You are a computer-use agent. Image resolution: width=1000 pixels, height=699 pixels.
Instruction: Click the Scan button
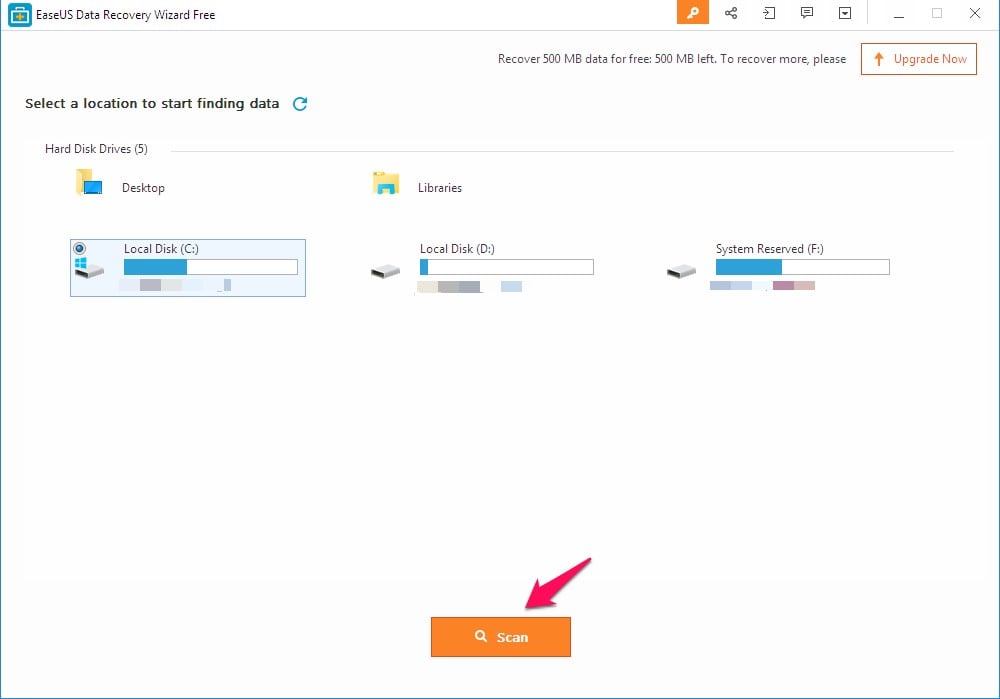[501, 636]
